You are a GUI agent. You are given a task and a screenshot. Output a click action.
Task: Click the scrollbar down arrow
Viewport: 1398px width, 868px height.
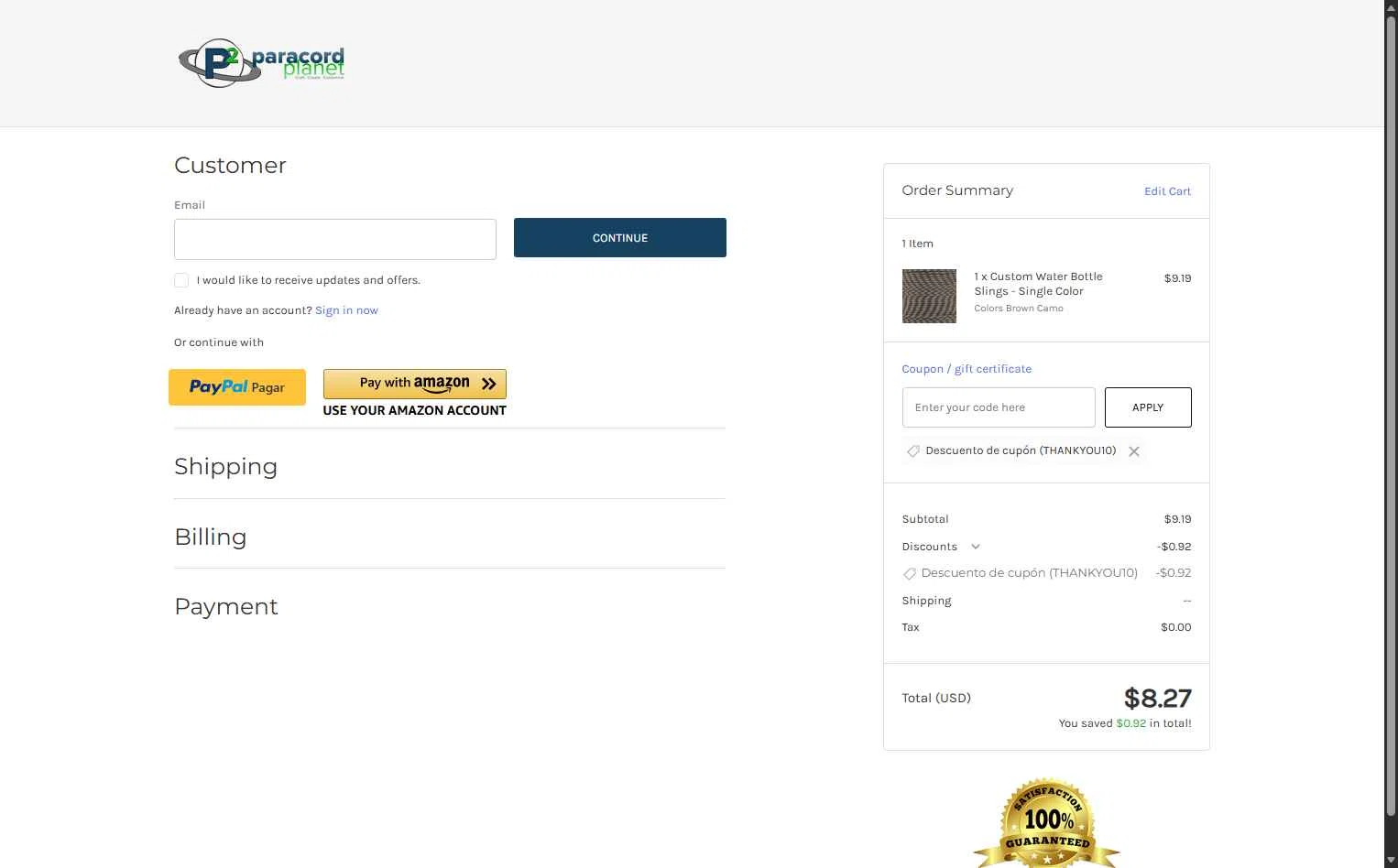click(x=1391, y=860)
